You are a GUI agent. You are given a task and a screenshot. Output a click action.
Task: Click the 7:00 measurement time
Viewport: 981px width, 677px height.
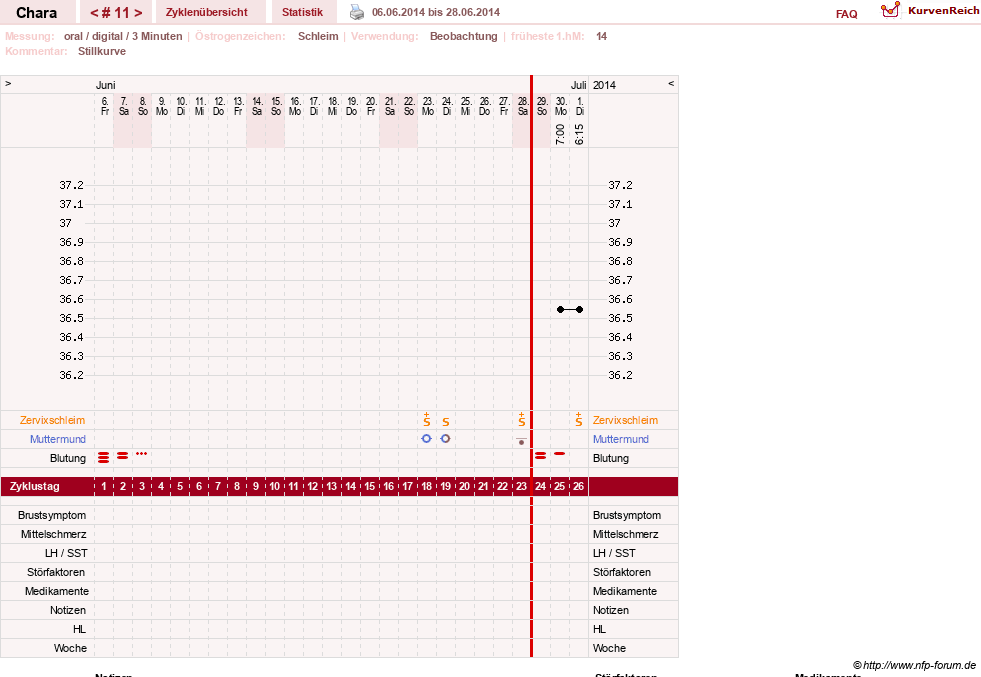tap(561, 134)
